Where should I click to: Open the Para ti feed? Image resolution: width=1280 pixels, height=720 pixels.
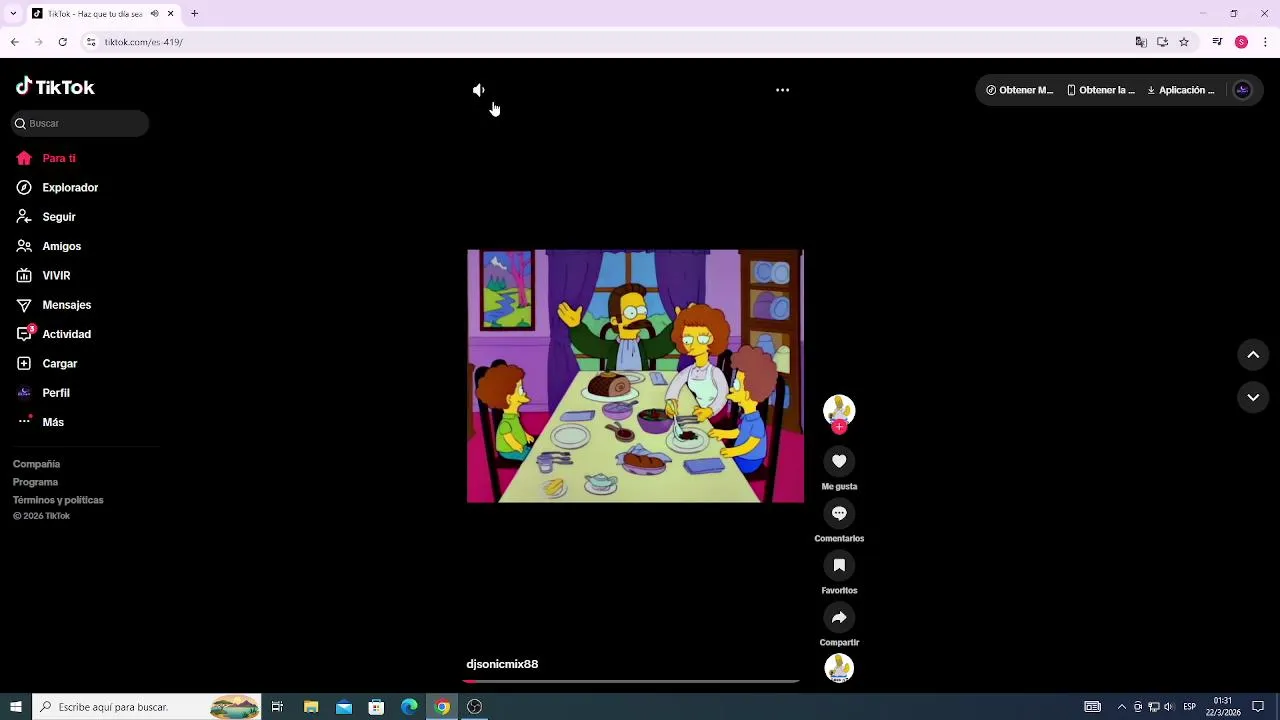click(x=59, y=158)
